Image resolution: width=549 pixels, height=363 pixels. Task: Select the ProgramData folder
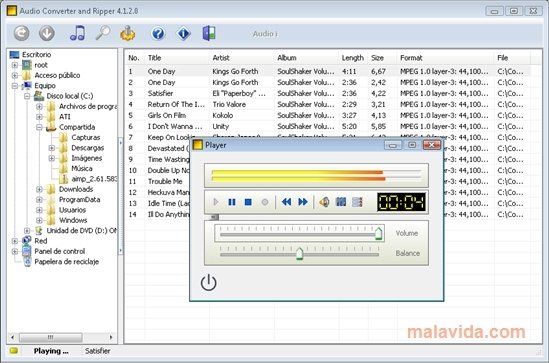click(79, 200)
